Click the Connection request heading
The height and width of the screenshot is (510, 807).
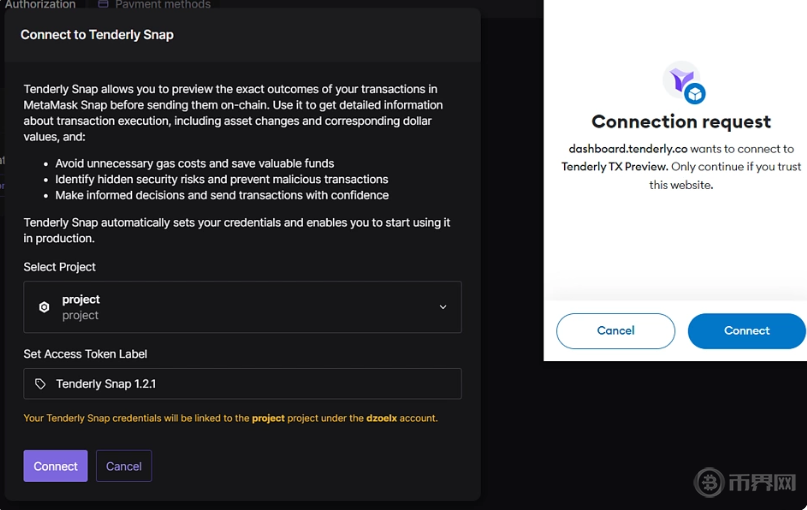tap(681, 122)
